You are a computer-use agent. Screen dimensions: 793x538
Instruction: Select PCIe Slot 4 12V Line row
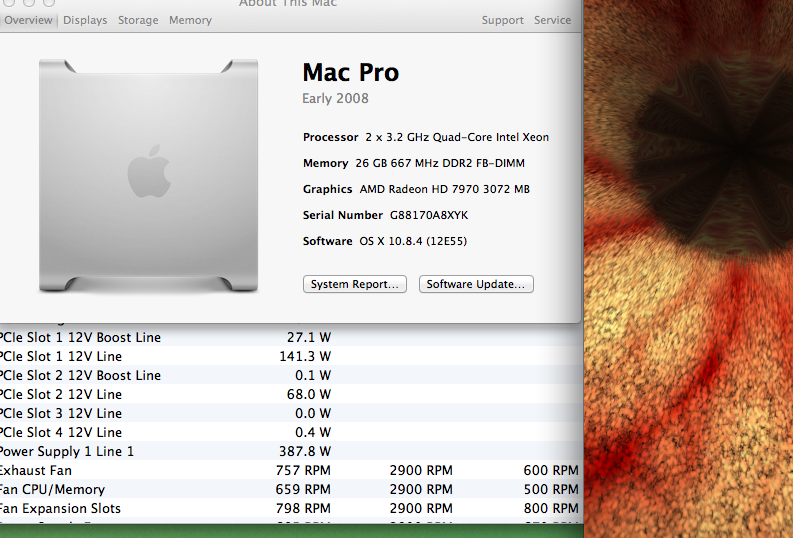[x=291, y=432]
